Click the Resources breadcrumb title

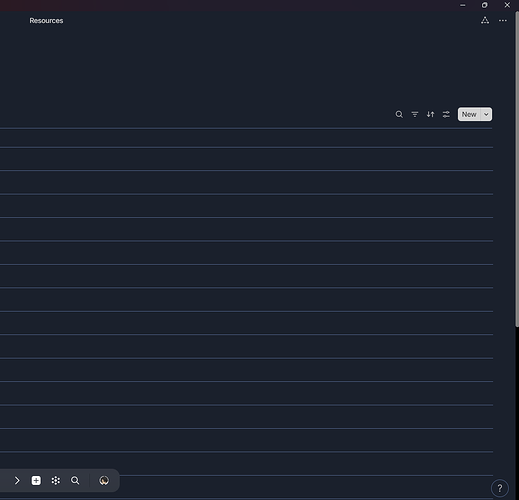pyautogui.click(x=46, y=21)
